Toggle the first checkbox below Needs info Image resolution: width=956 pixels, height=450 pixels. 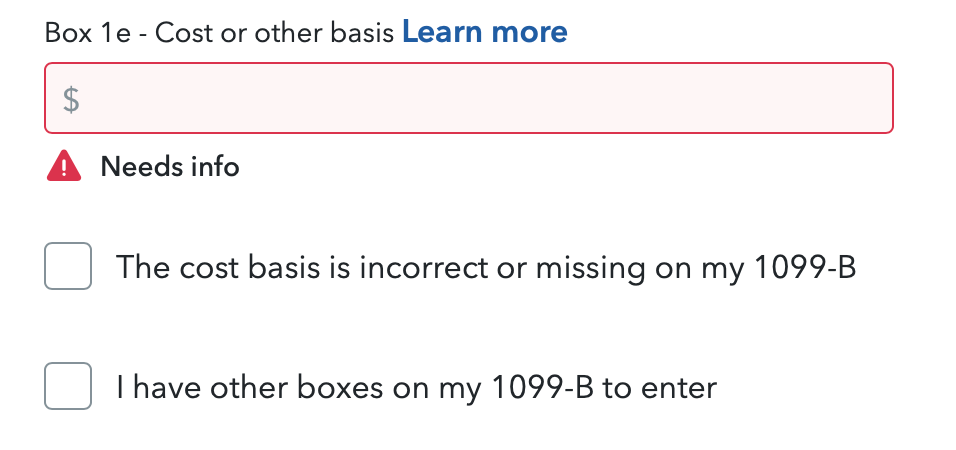(68, 266)
